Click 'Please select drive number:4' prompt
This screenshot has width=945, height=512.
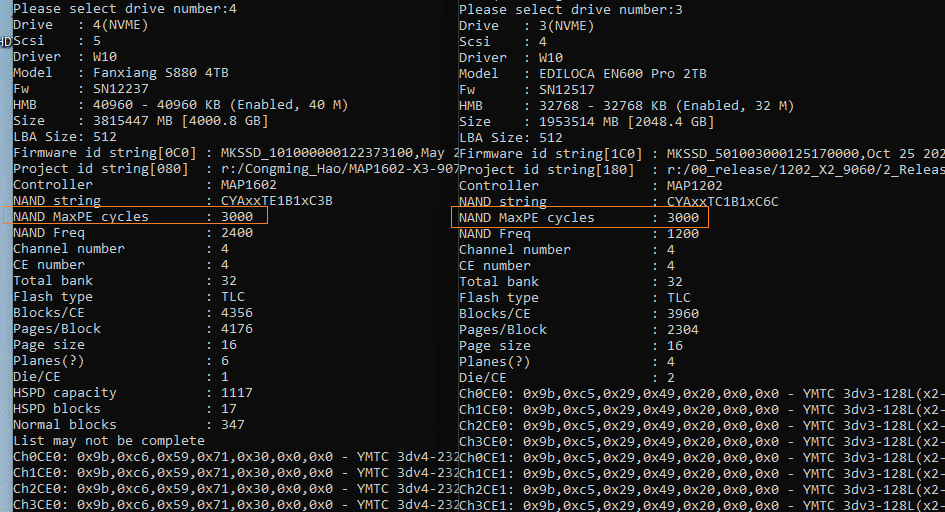[x=125, y=9]
